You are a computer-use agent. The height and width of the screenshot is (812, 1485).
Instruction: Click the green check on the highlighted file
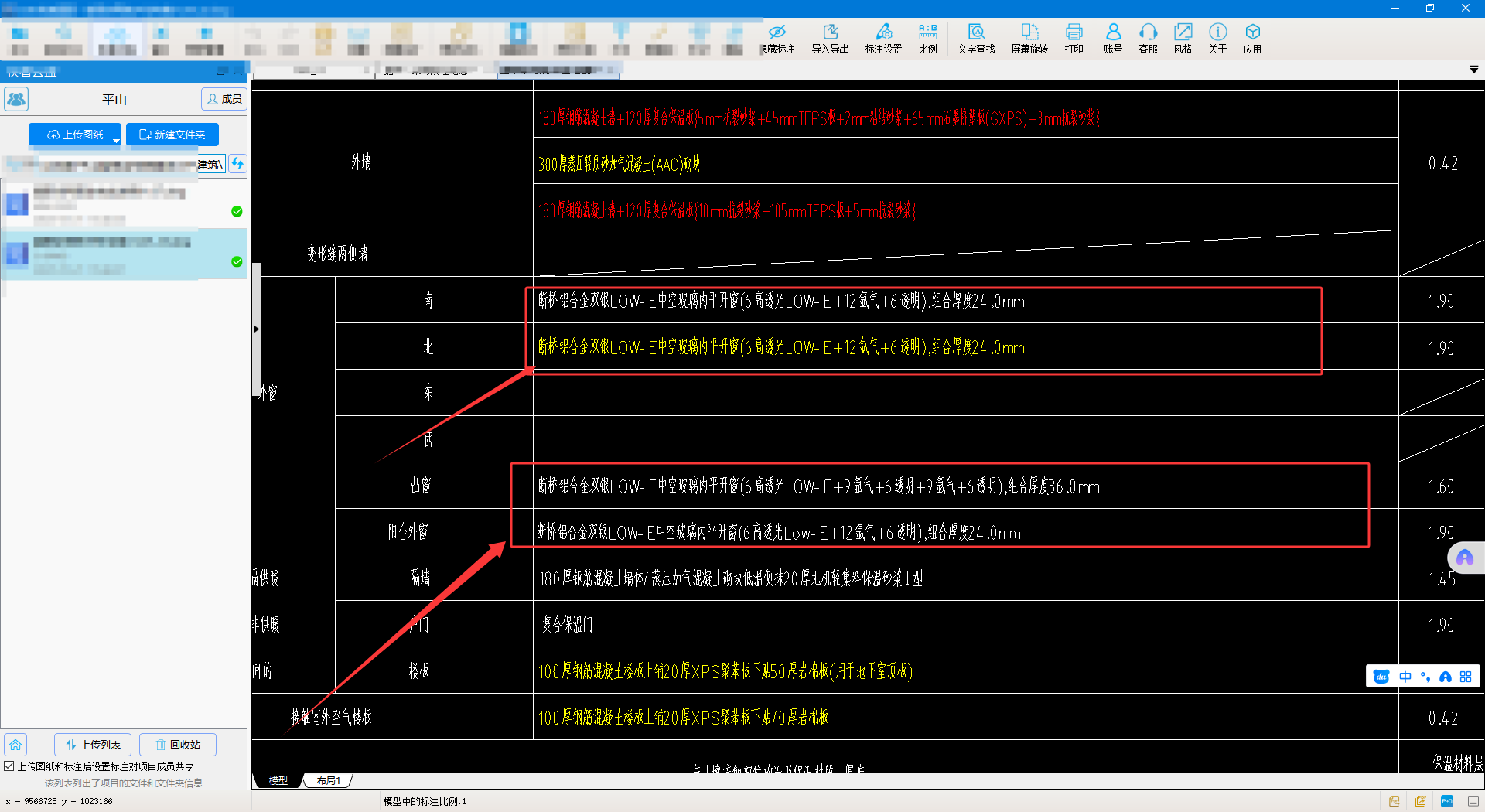pyautogui.click(x=237, y=261)
